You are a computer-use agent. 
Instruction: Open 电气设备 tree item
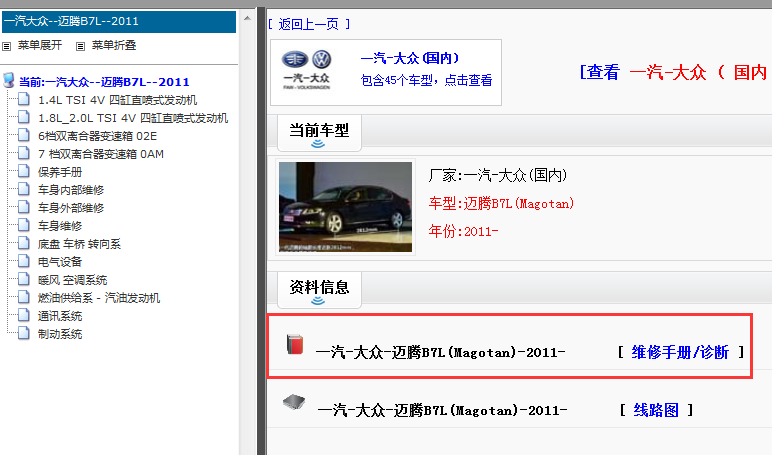[60, 262]
